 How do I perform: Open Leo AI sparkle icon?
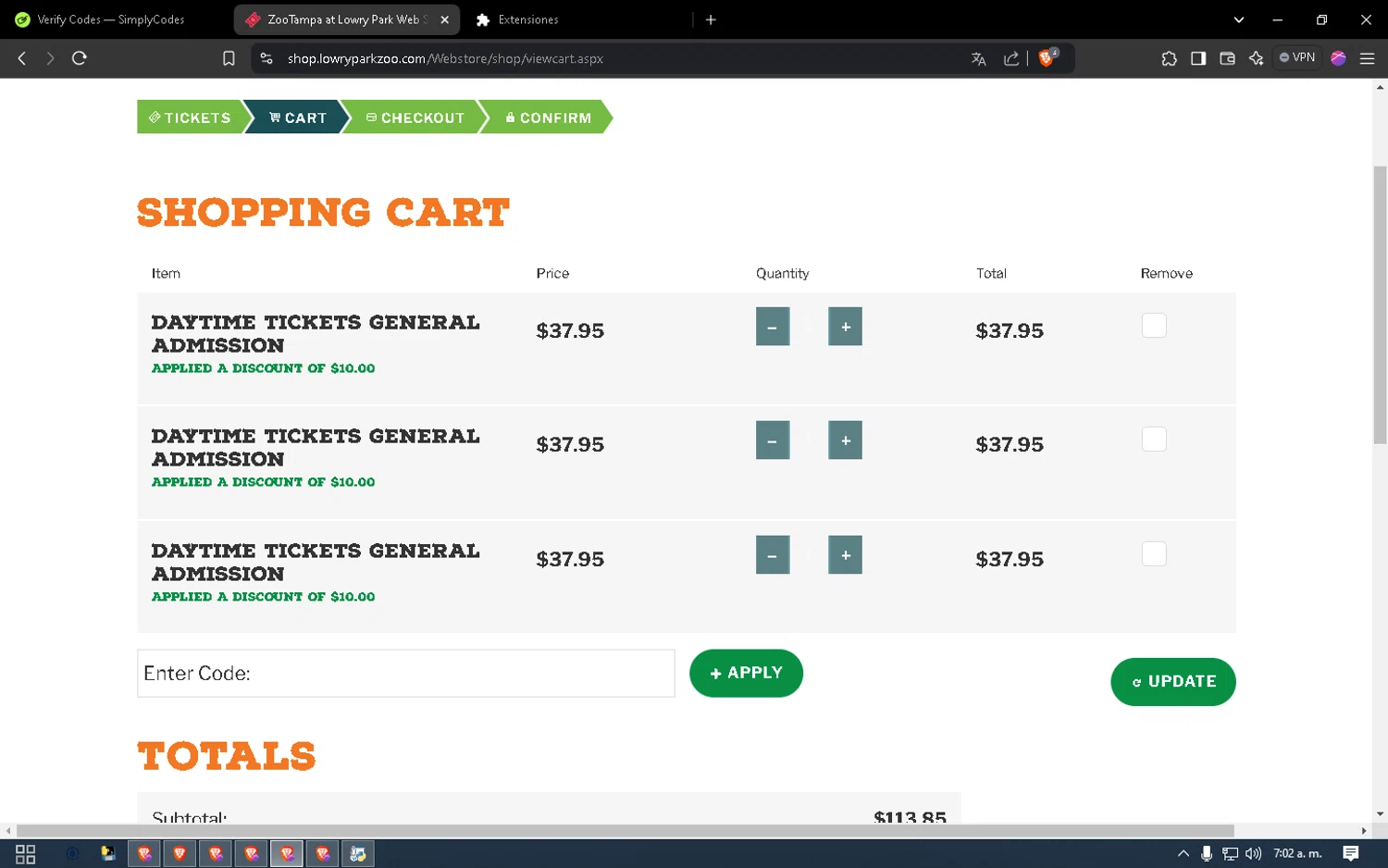pos(1256,58)
